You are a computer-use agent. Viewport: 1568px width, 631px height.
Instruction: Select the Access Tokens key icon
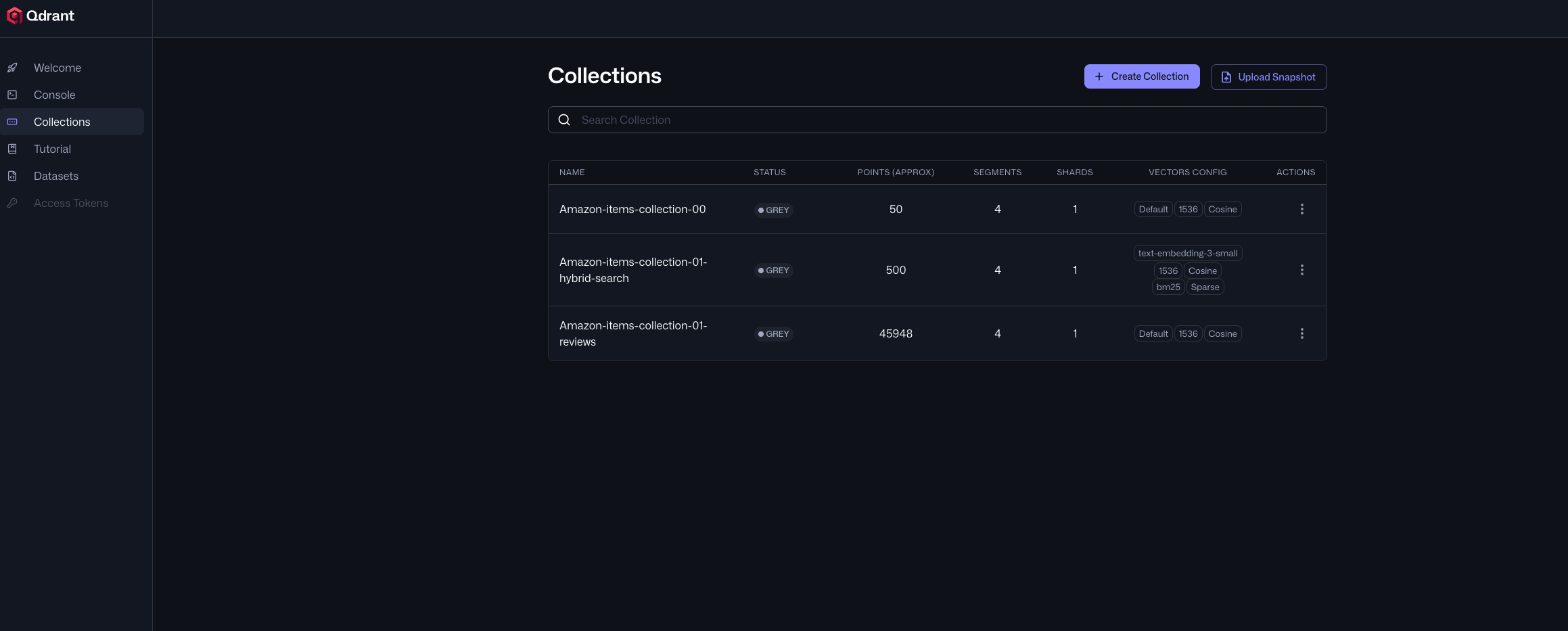13,203
